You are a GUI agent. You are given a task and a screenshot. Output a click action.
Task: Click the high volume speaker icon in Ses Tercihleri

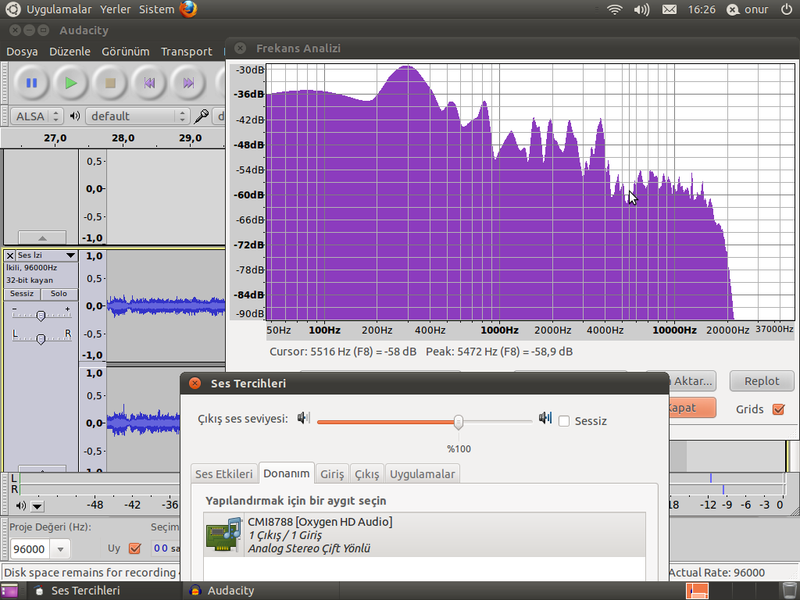click(x=545, y=418)
